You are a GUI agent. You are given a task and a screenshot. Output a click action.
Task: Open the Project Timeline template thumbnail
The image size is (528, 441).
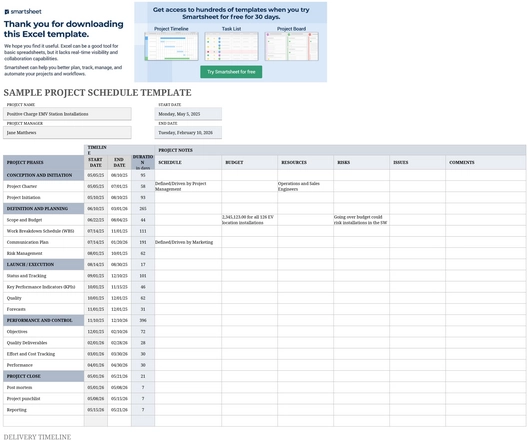tap(171, 46)
